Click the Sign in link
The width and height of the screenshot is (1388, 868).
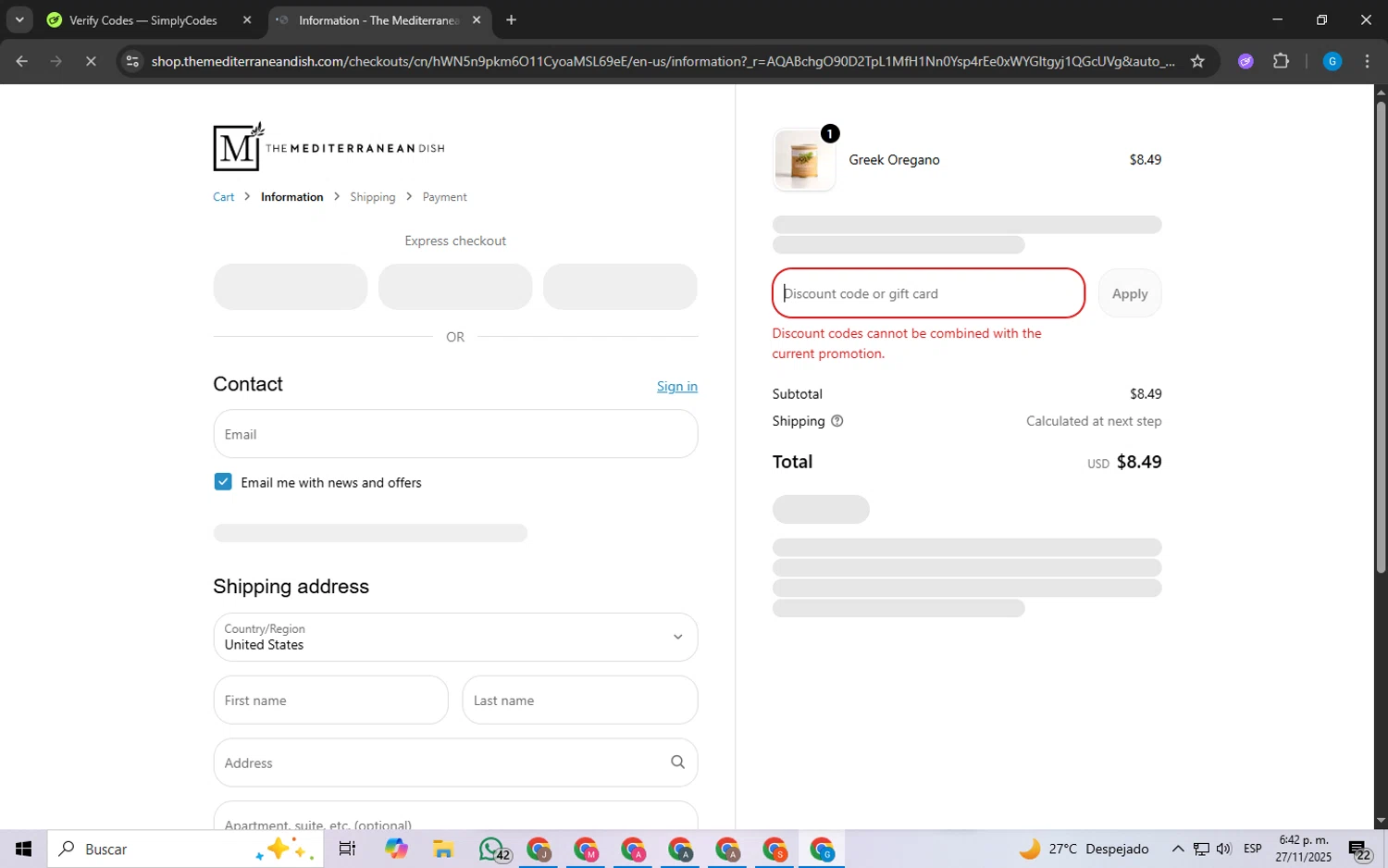[x=677, y=387]
